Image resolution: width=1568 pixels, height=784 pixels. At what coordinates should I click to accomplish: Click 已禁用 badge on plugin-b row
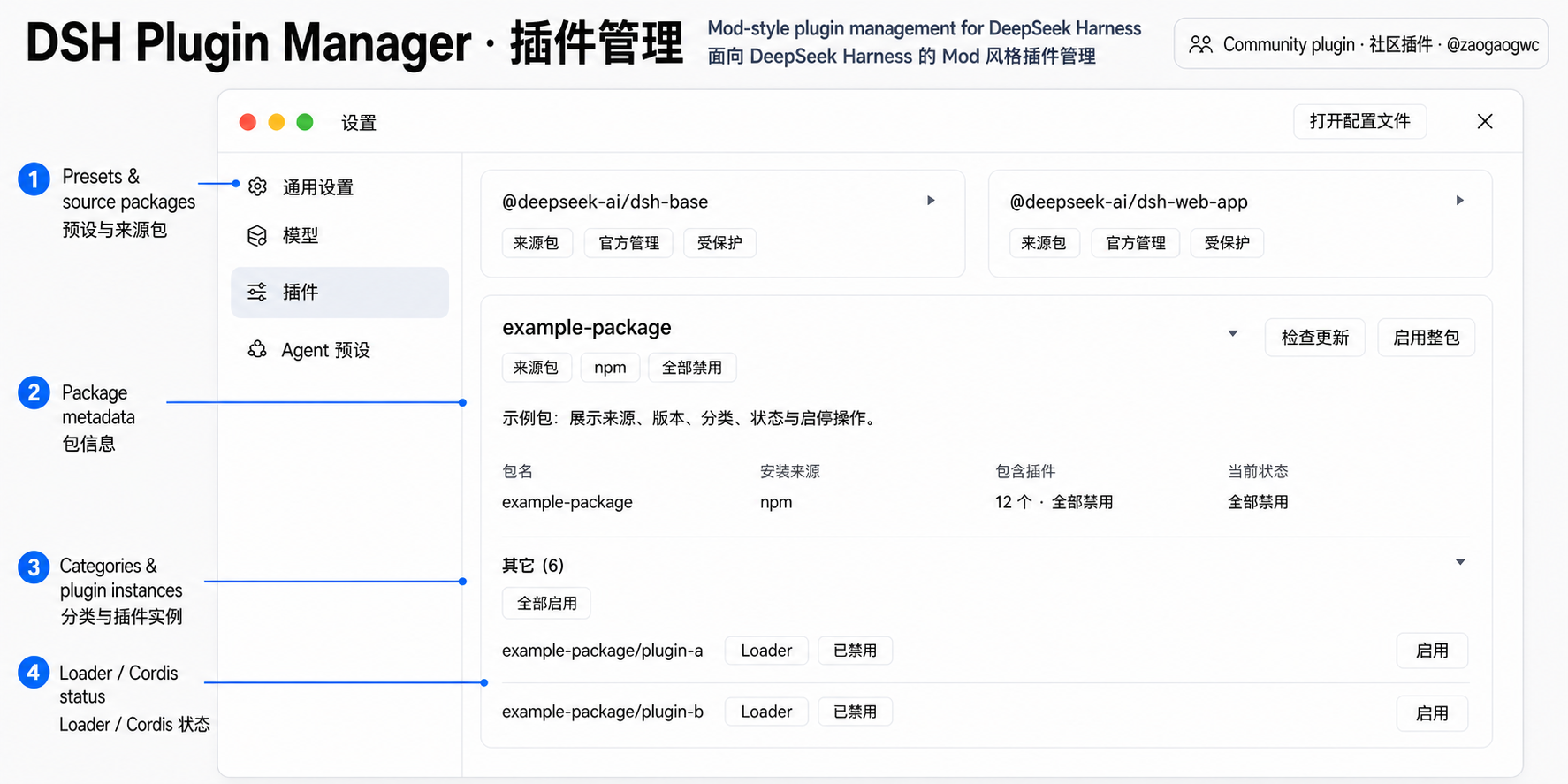pyautogui.click(x=855, y=712)
